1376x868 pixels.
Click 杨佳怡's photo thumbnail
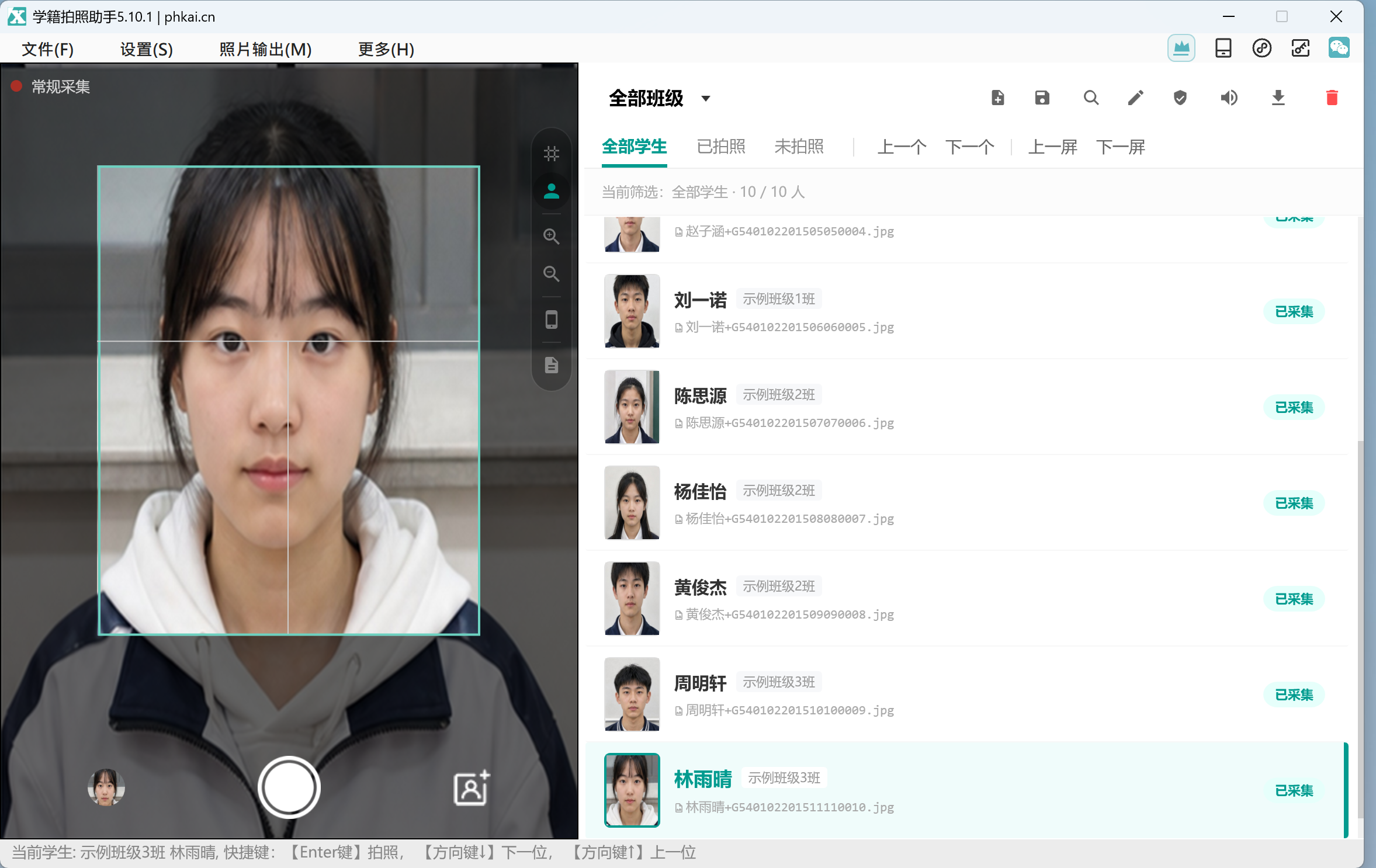click(x=632, y=502)
